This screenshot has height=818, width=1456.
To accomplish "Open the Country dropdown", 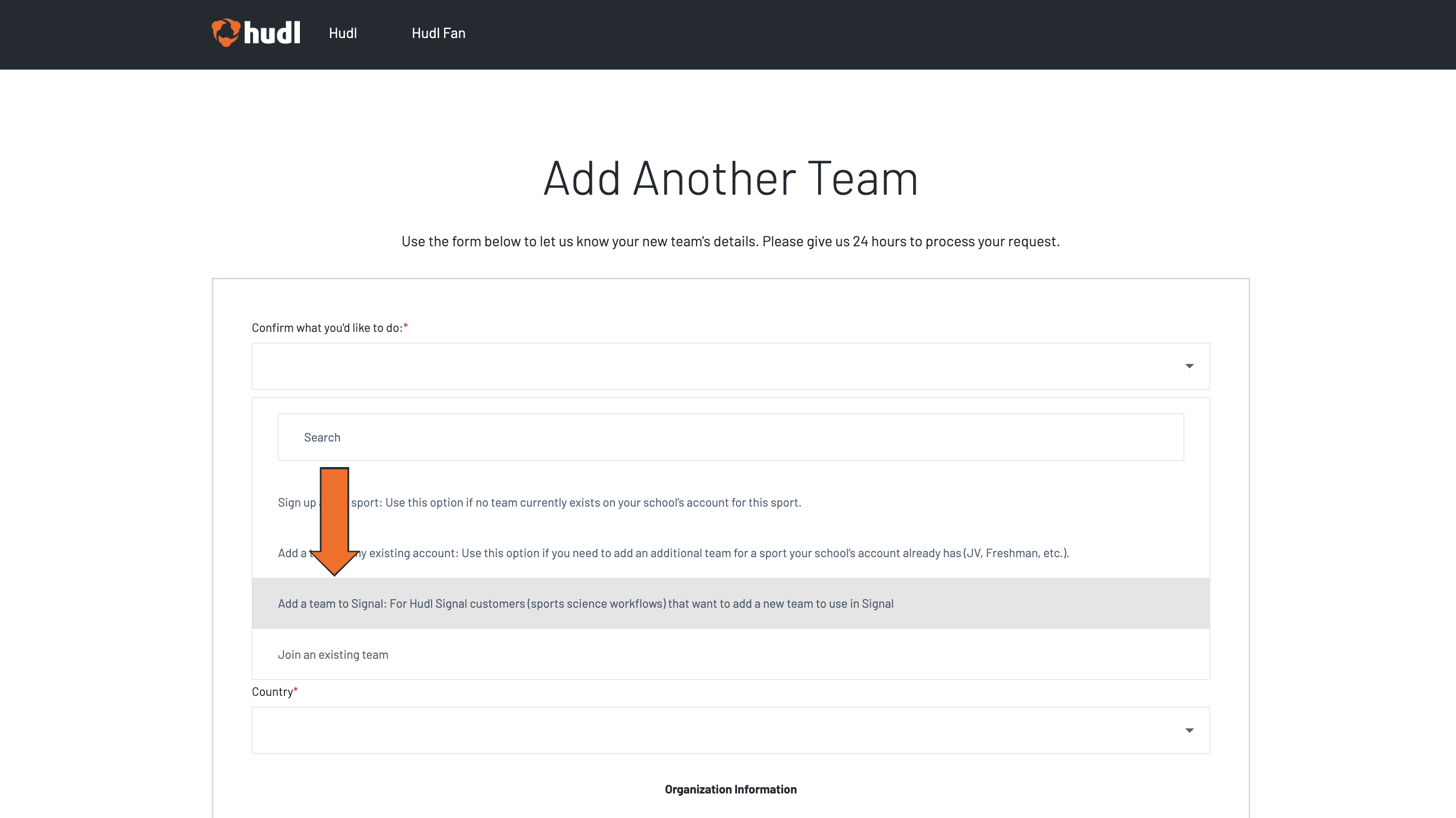I will tap(731, 730).
